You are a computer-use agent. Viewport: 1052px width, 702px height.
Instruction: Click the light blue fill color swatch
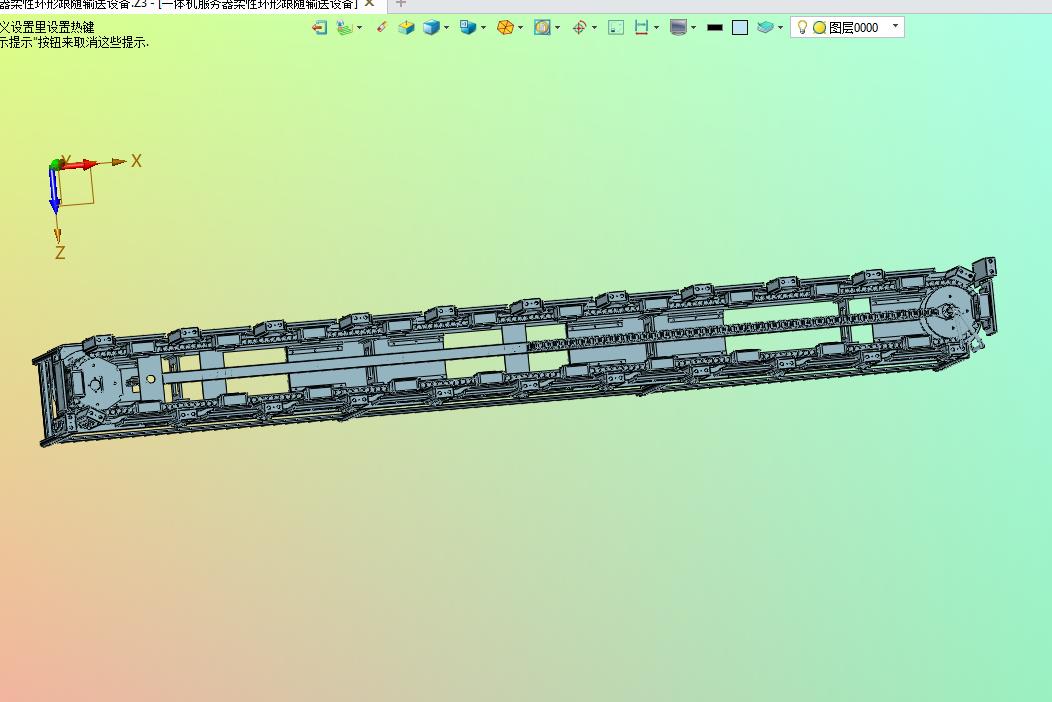(740, 28)
